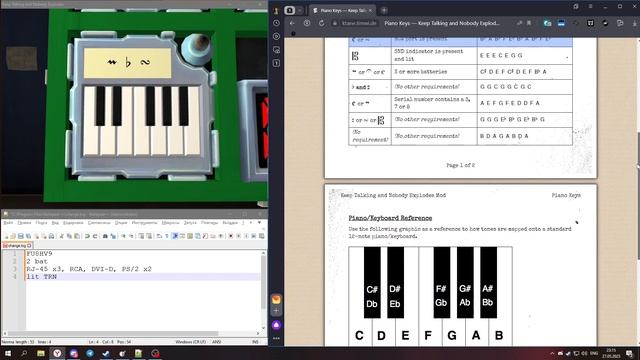
Task: Click the 'C#/Db' black key in reference graphic
Action: tap(372, 282)
